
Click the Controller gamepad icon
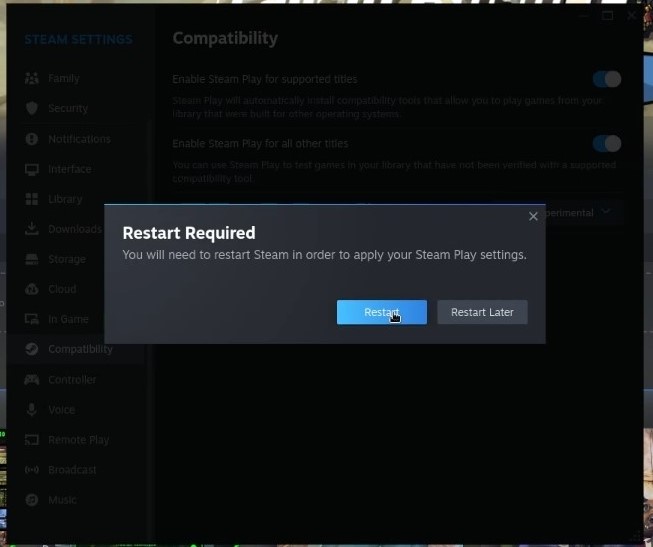[x=32, y=380]
